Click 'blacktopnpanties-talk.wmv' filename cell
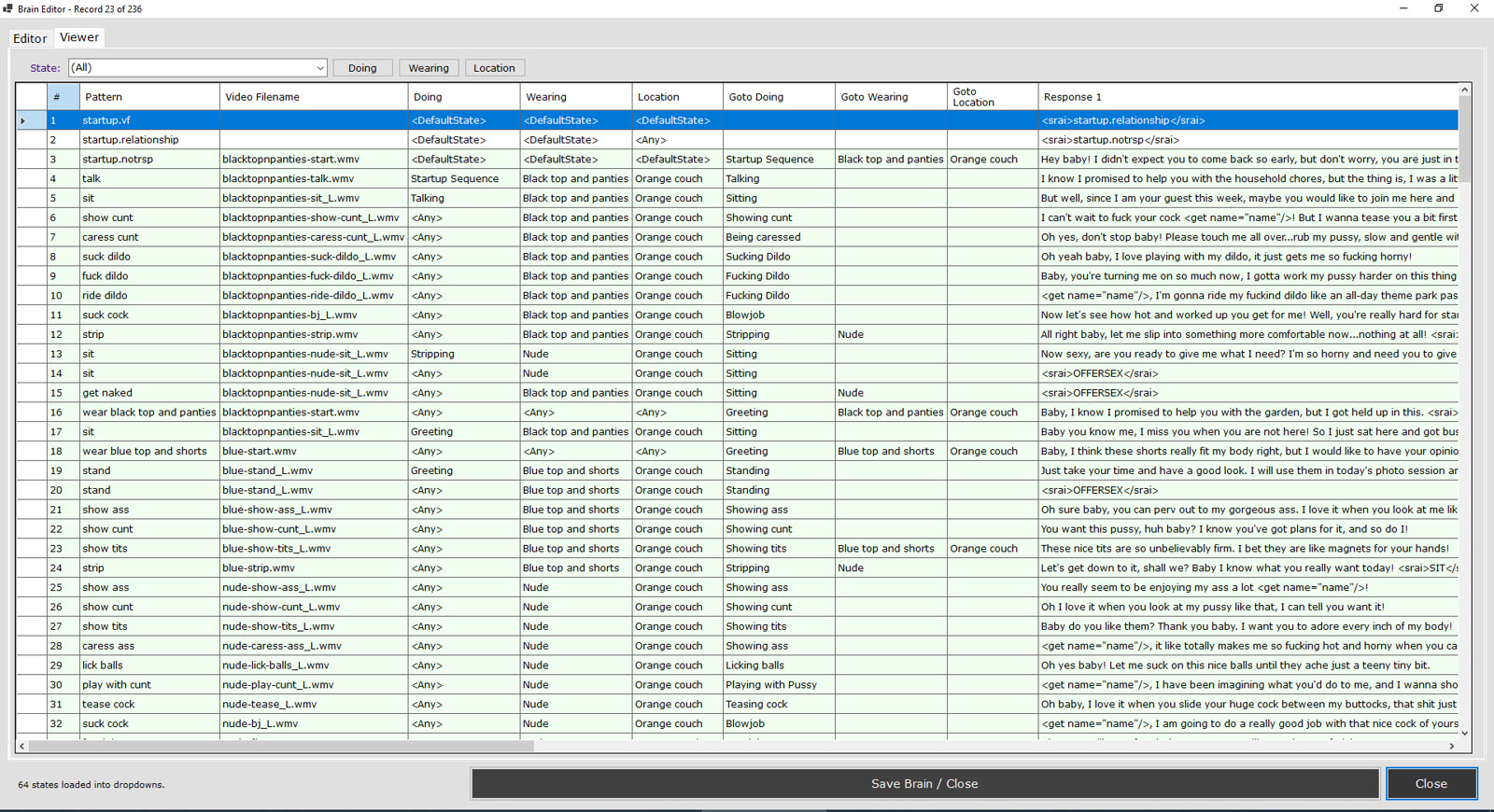This screenshot has height=812, width=1494. pos(314,179)
